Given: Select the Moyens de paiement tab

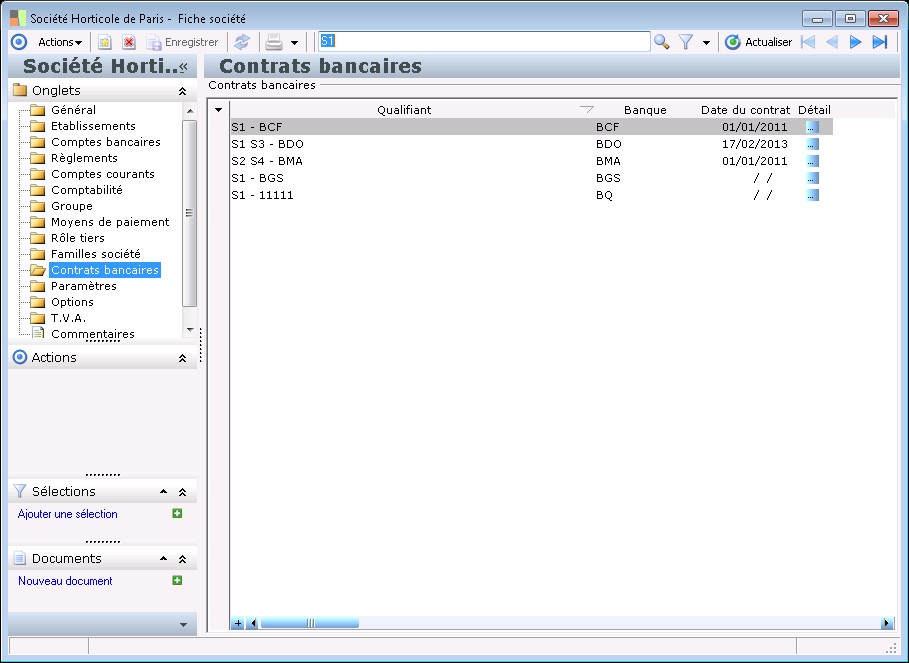Looking at the screenshot, I should [110, 222].
